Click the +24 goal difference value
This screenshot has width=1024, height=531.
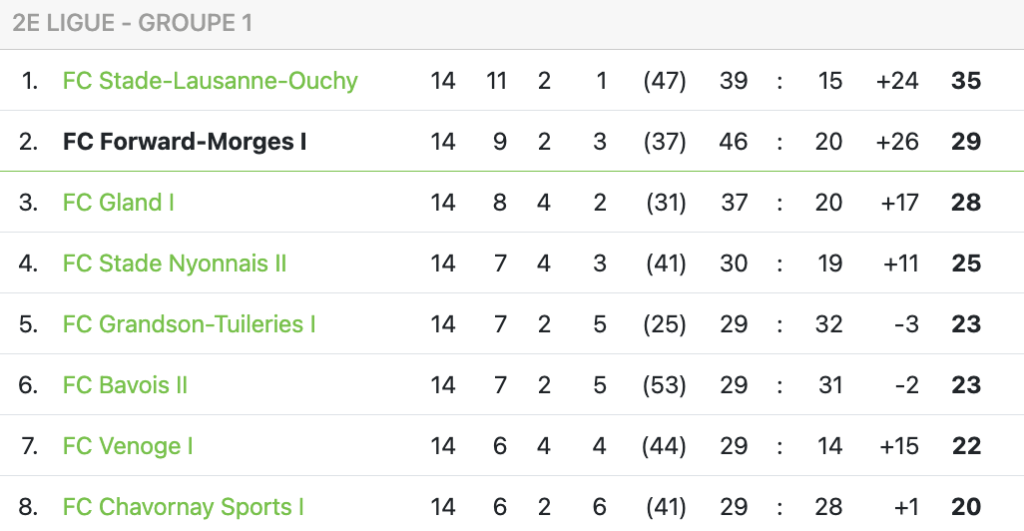(897, 80)
